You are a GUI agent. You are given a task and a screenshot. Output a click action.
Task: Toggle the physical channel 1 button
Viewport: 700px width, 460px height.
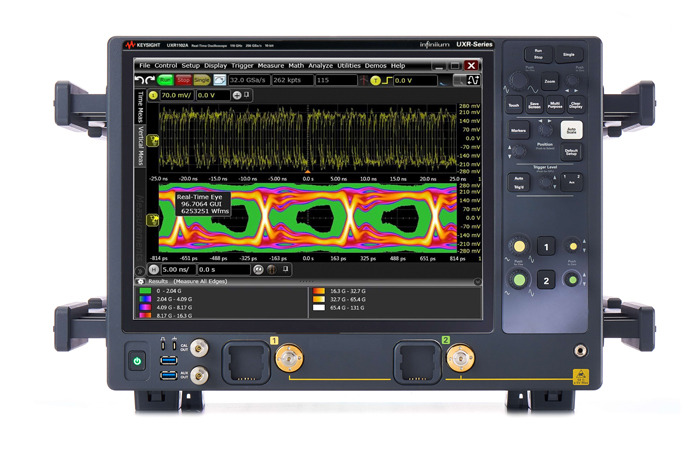(x=546, y=247)
